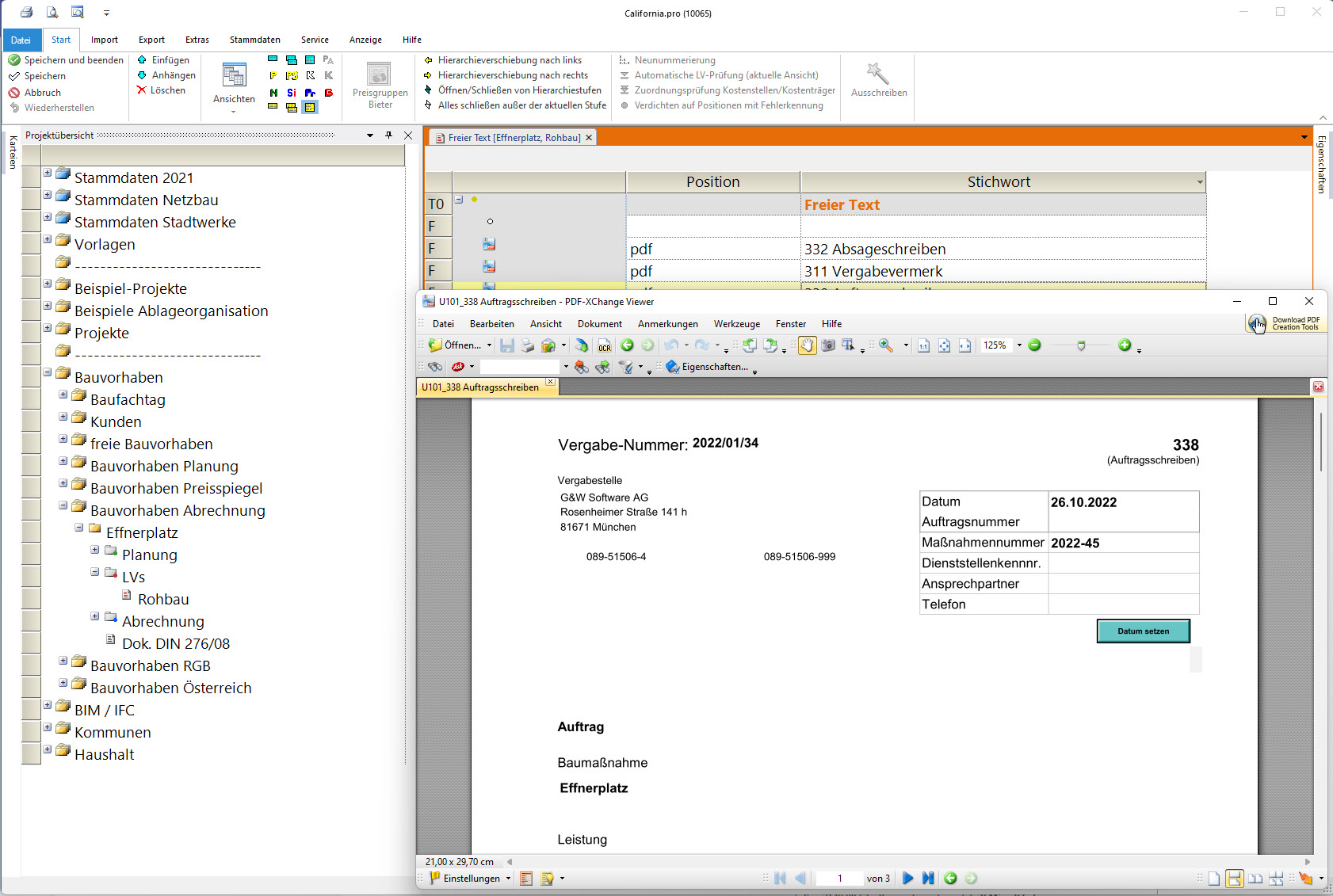Open the Anmerkungen menu in PDF viewer

(x=667, y=324)
